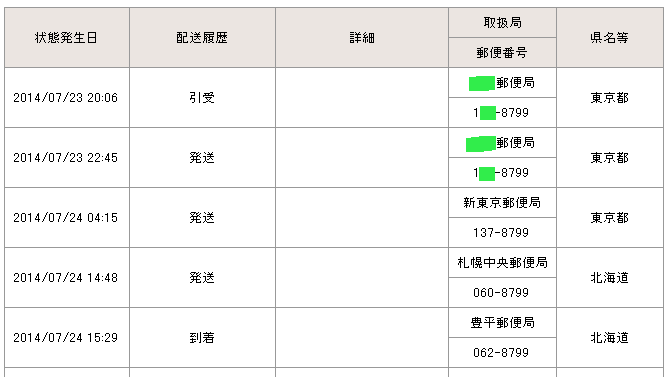Click the 到着 status cell
Image resolution: width=670 pixels, height=377 pixels.
202,338
